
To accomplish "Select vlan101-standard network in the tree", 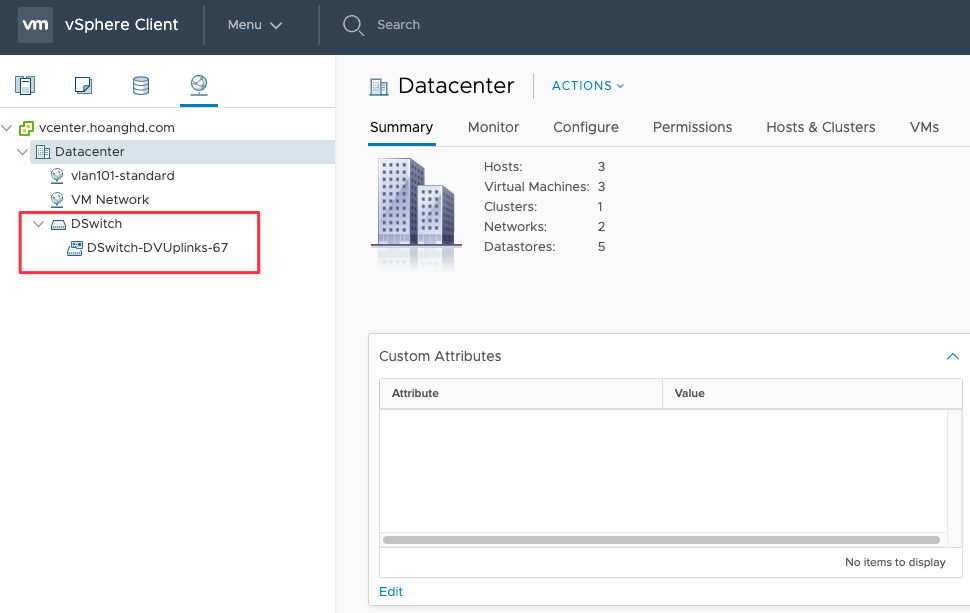I will [122, 176].
